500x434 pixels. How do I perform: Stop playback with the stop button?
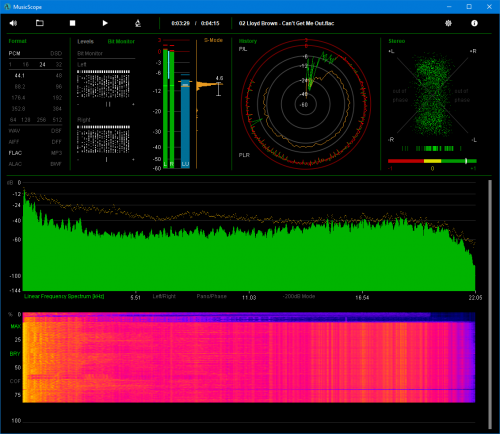[72, 23]
